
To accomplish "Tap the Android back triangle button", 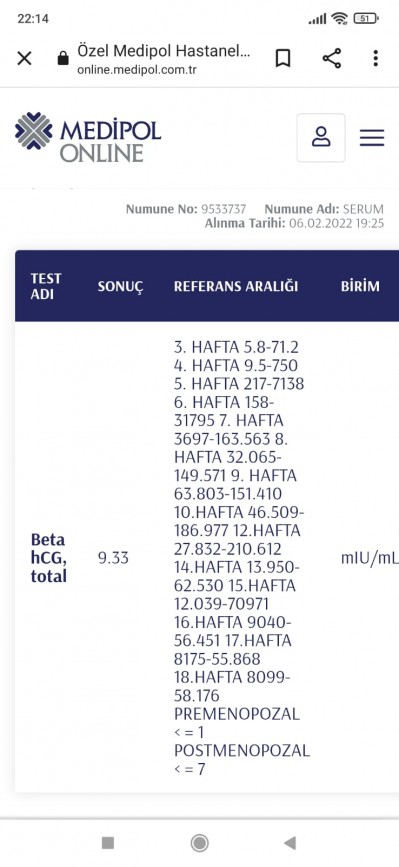I will 290,843.
